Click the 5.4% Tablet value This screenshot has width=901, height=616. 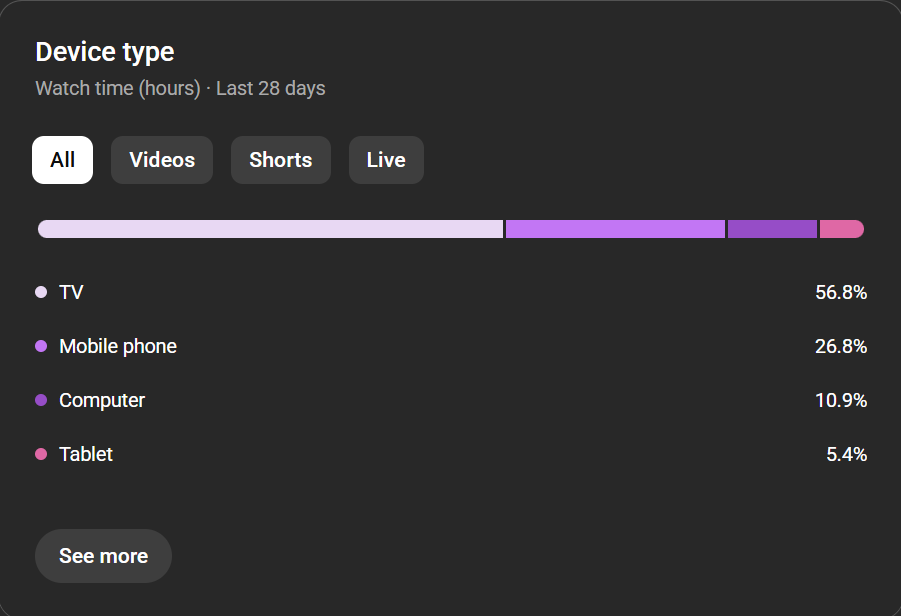click(845, 454)
